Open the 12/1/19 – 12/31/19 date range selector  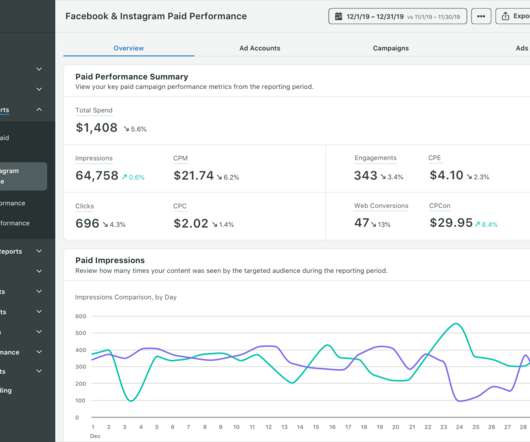(x=398, y=16)
